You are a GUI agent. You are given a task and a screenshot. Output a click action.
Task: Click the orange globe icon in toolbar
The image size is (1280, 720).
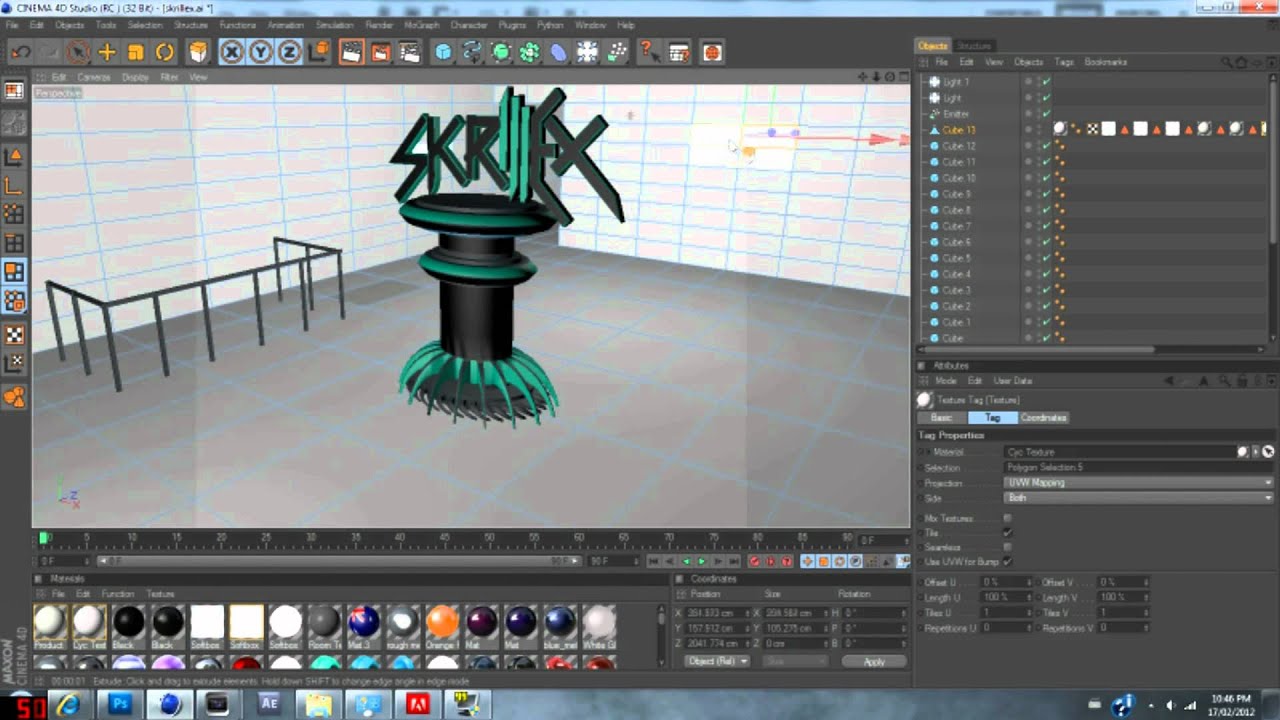coord(712,52)
